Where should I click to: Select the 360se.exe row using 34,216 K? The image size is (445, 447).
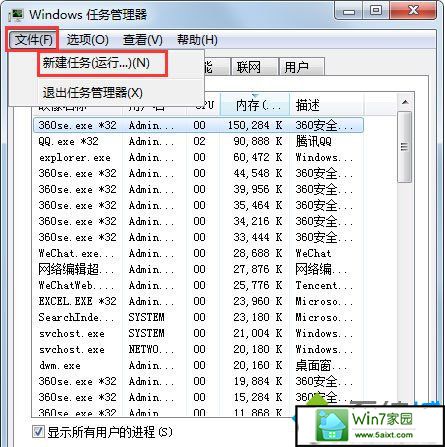tap(198, 221)
